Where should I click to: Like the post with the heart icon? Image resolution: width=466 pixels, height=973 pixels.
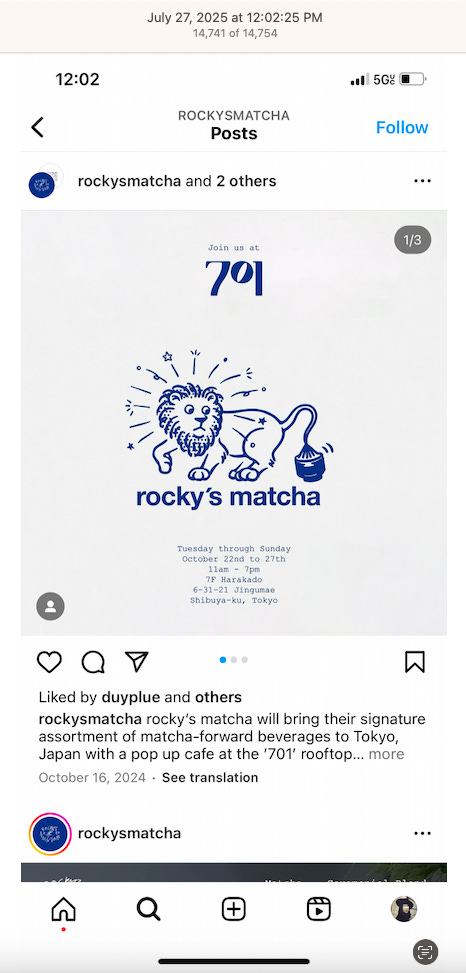(50, 661)
